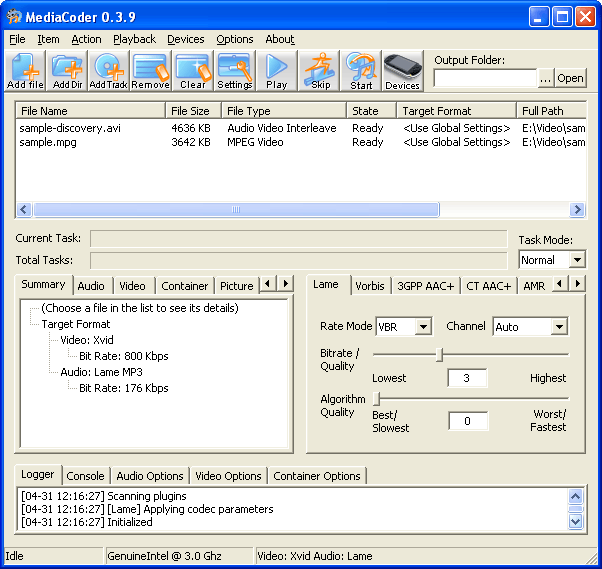Select the AMR encoder tab

[534, 286]
